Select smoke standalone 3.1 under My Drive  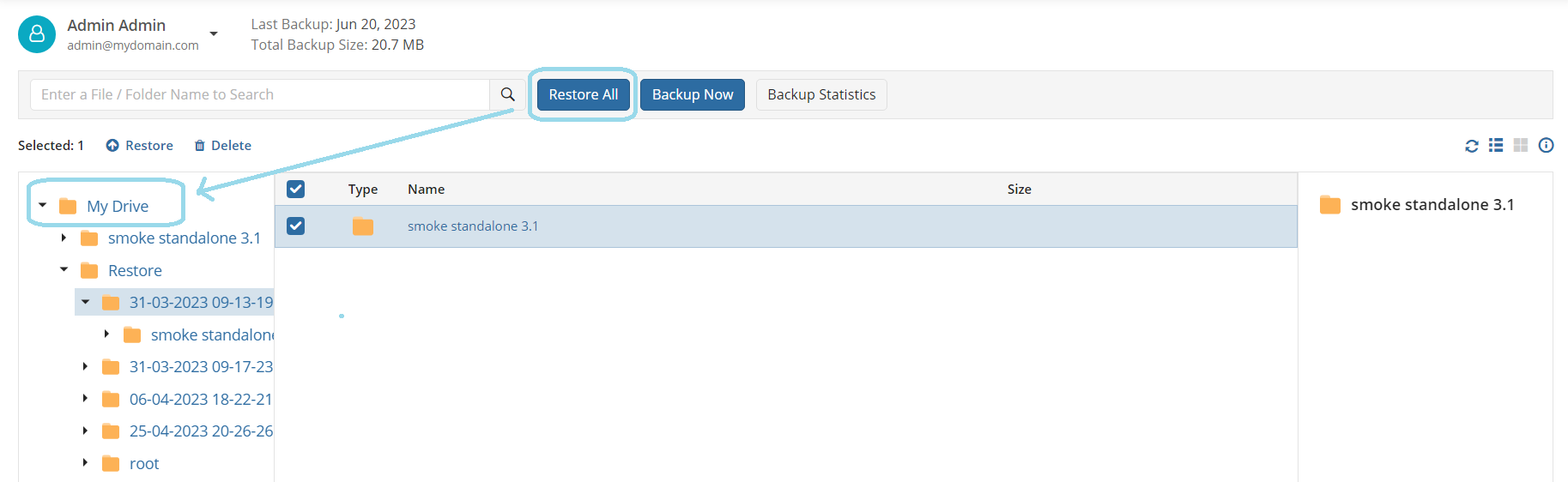click(185, 238)
